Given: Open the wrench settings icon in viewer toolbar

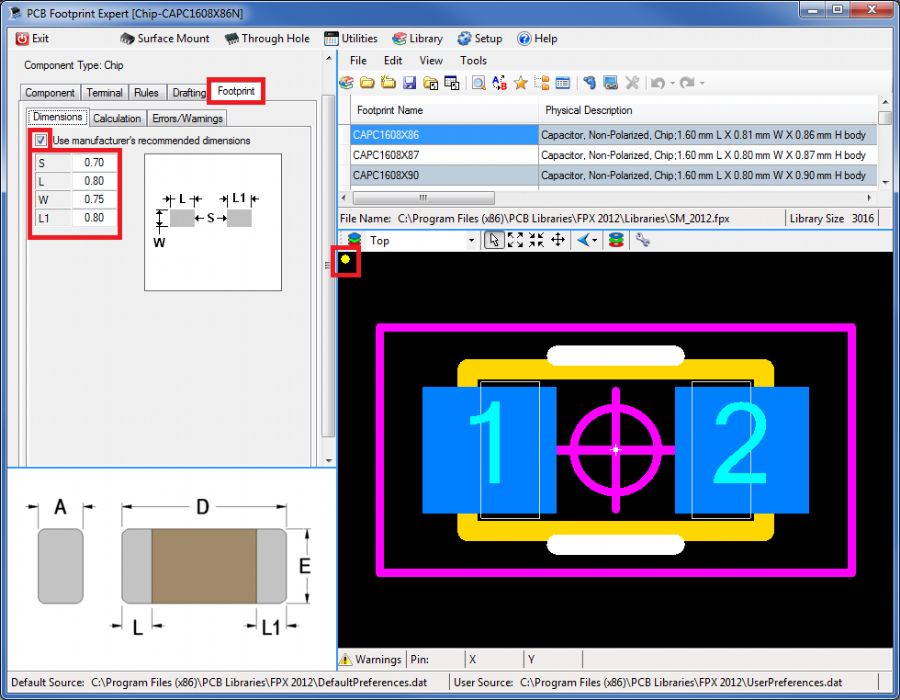Looking at the screenshot, I should 642,240.
